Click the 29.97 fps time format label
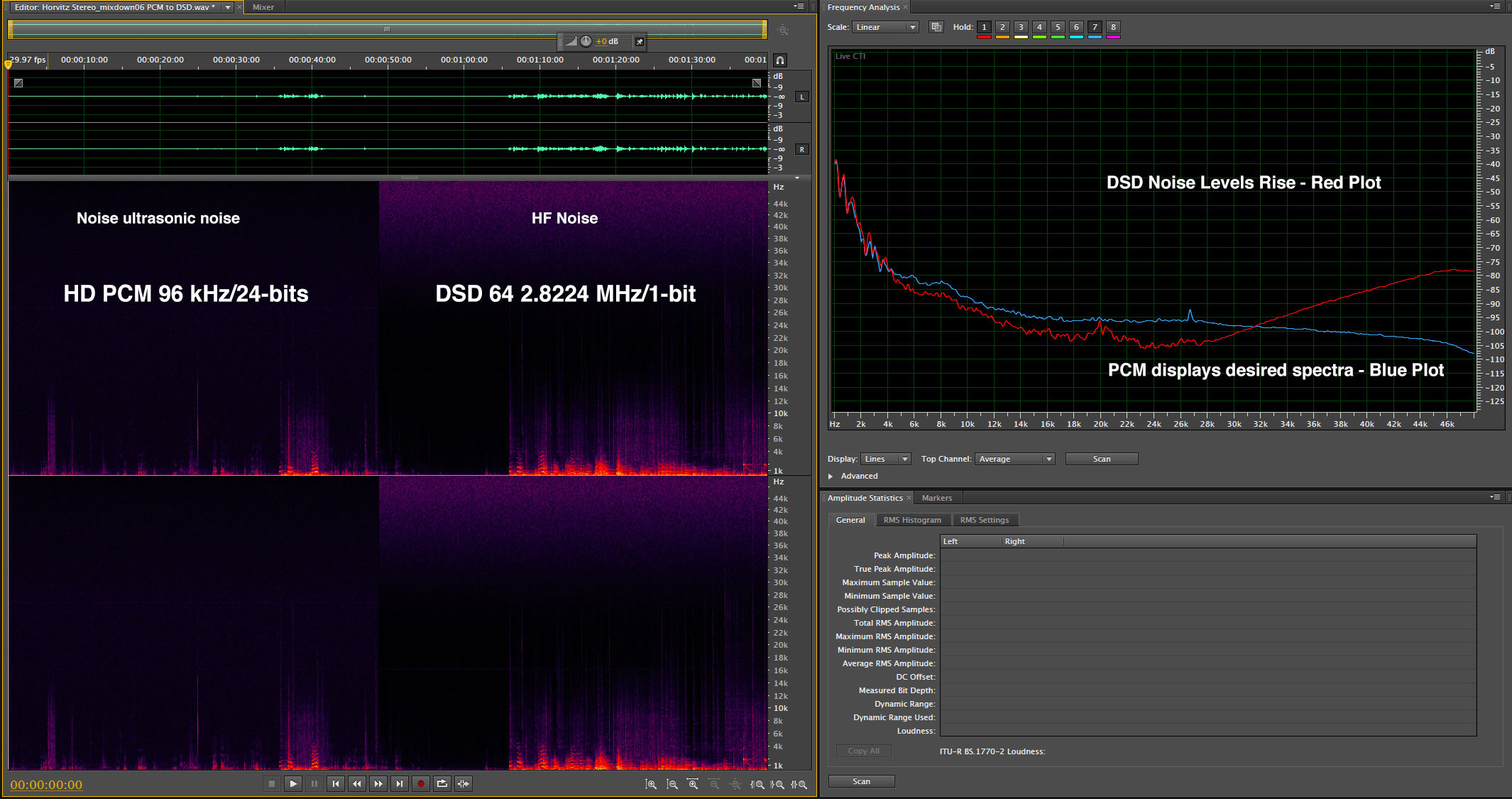1512x799 pixels. [x=27, y=60]
